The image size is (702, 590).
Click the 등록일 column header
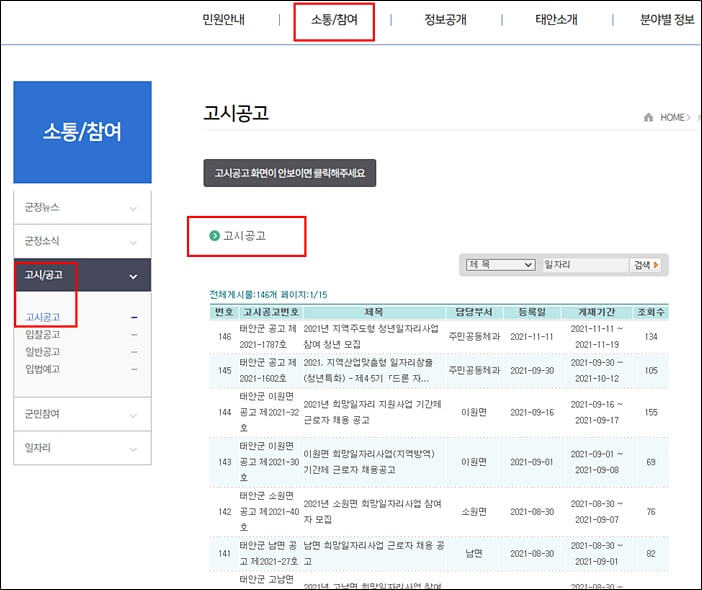(x=532, y=312)
